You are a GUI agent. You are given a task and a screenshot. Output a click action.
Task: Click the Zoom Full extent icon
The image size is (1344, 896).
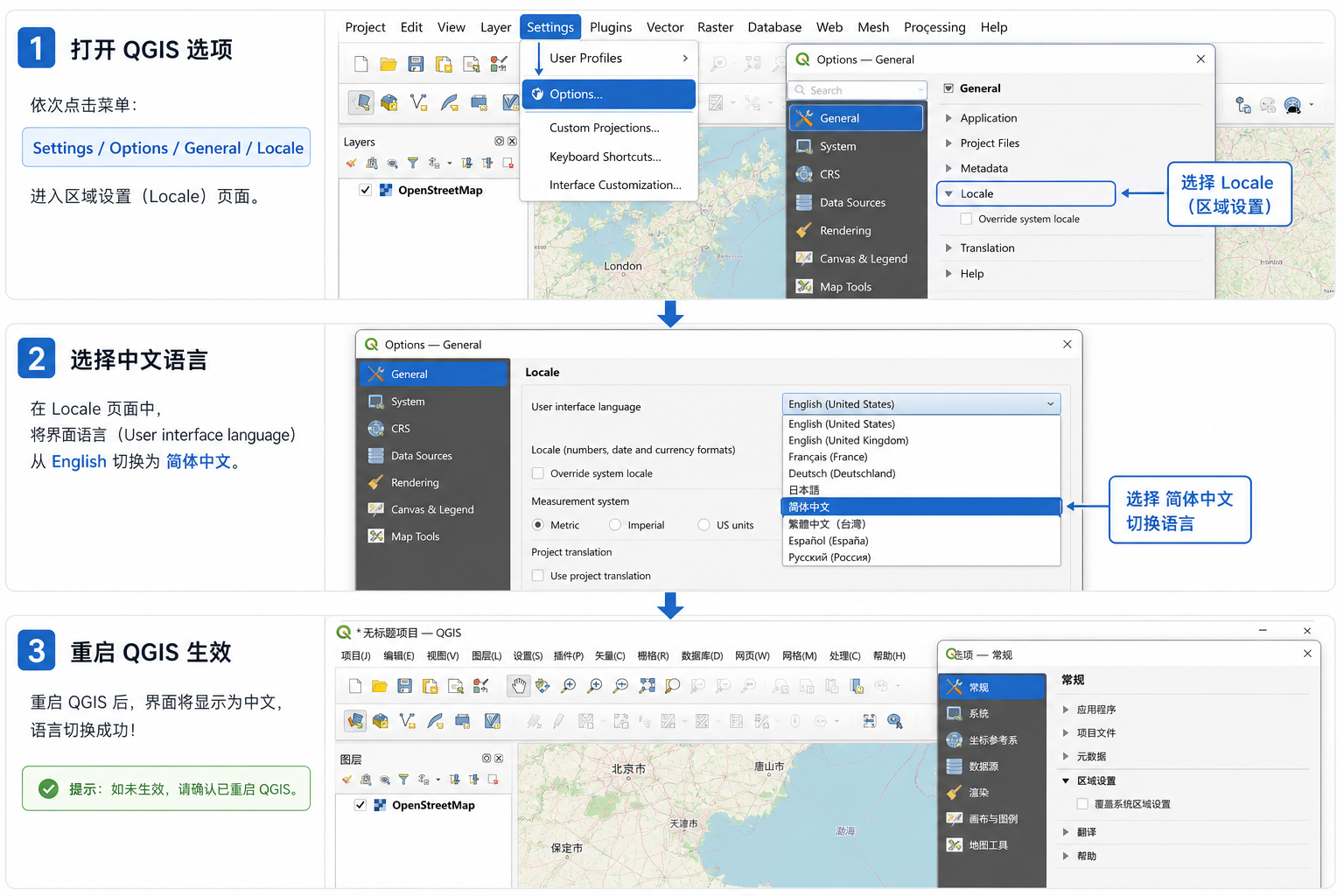point(647,686)
